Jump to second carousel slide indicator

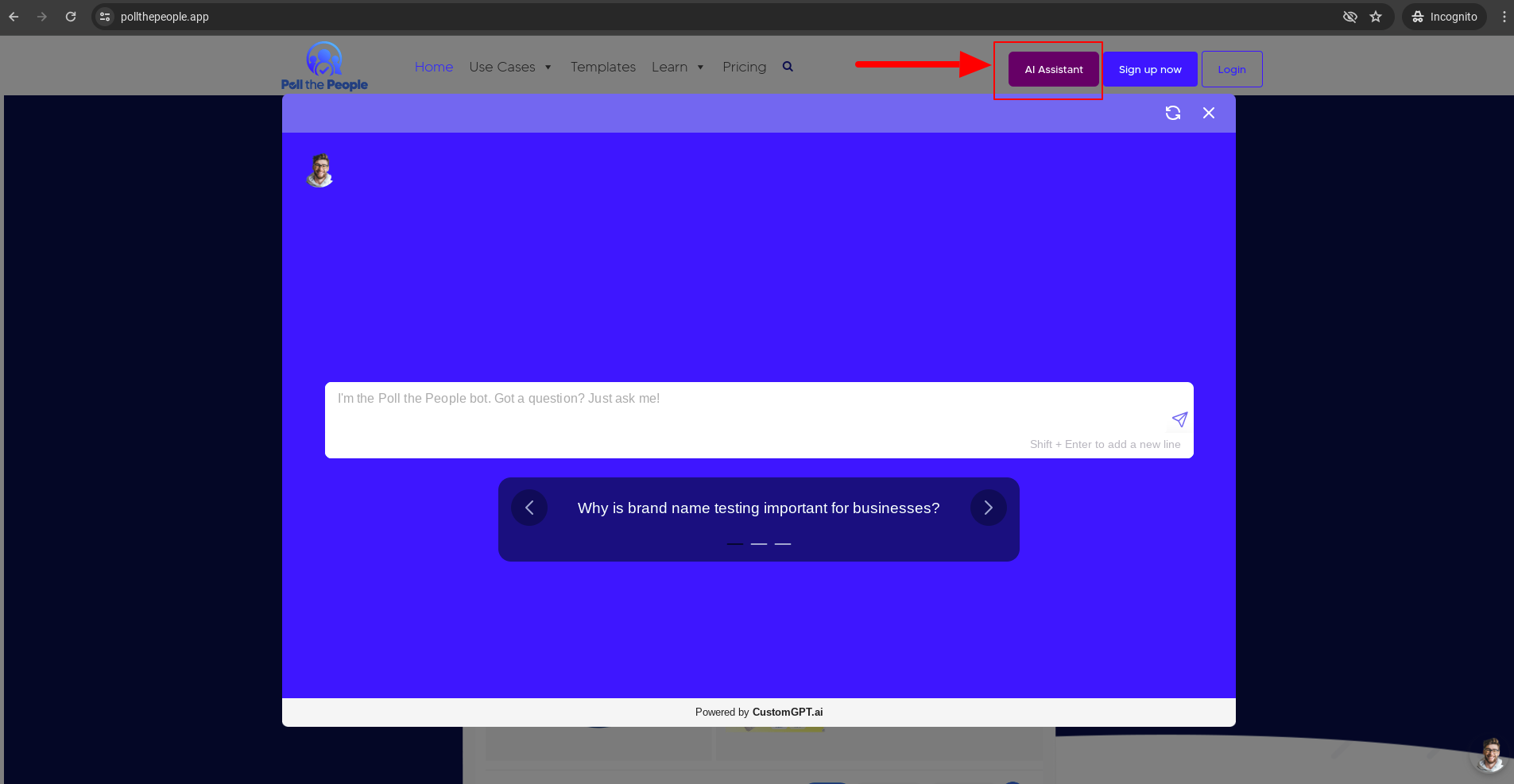click(759, 544)
